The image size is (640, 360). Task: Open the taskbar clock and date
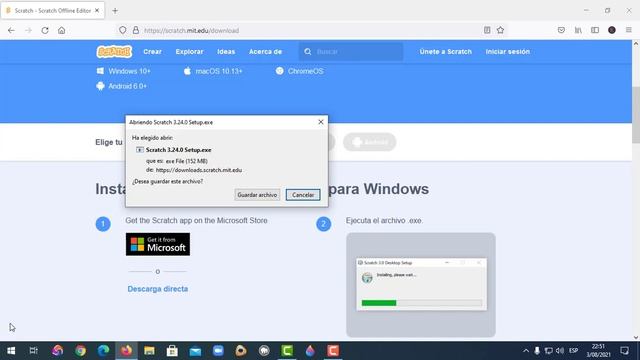[598, 351]
